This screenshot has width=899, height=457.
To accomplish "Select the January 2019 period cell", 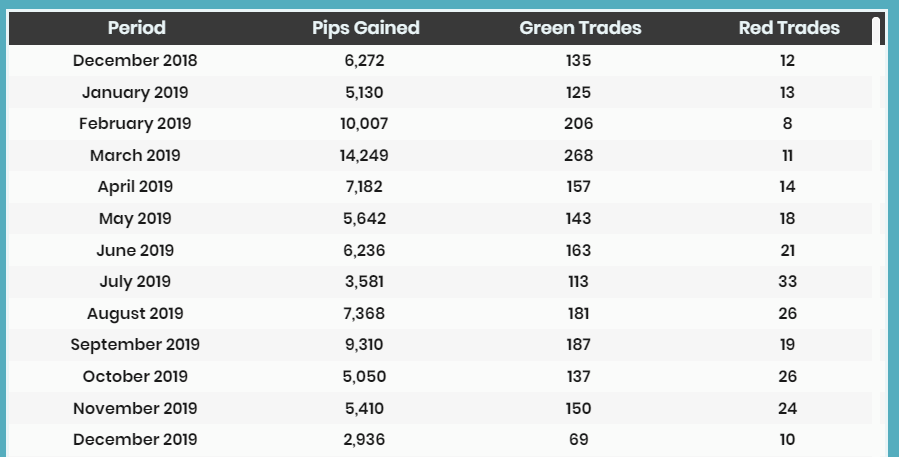I will point(135,92).
